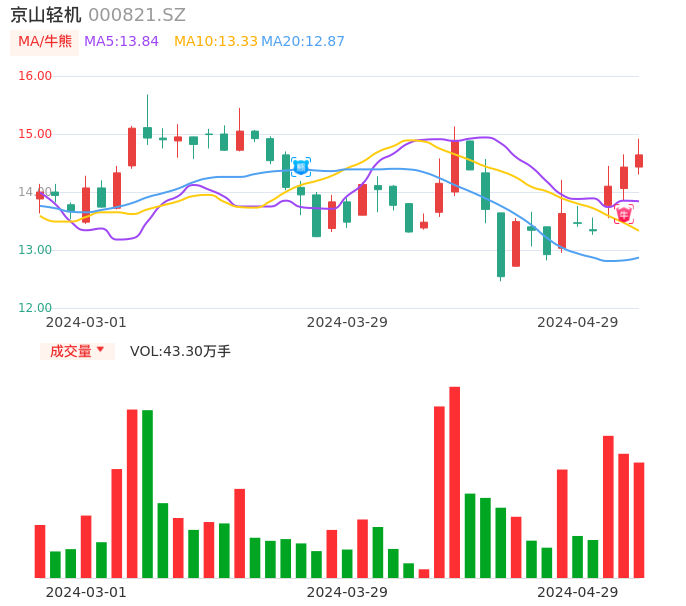Click the shortest red volume bar
The image size is (686, 606).
[x=424, y=573]
